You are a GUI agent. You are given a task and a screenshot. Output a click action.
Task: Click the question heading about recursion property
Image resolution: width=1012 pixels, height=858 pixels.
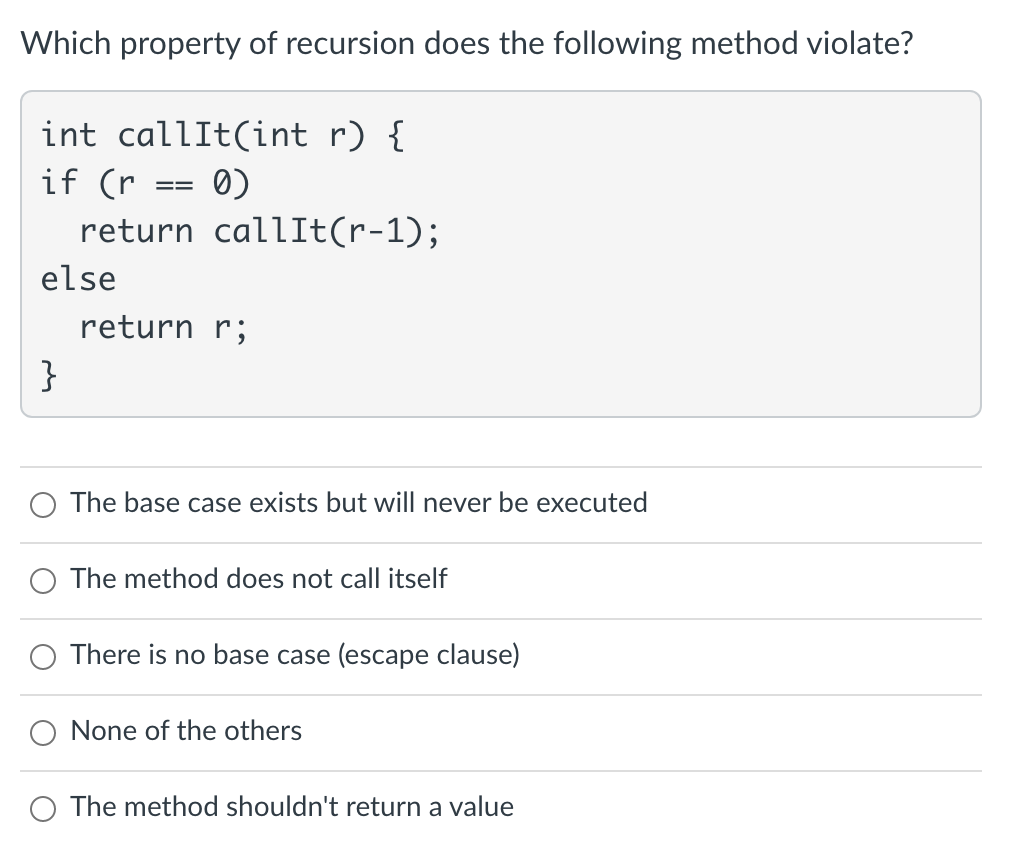[x=466, y=44]
